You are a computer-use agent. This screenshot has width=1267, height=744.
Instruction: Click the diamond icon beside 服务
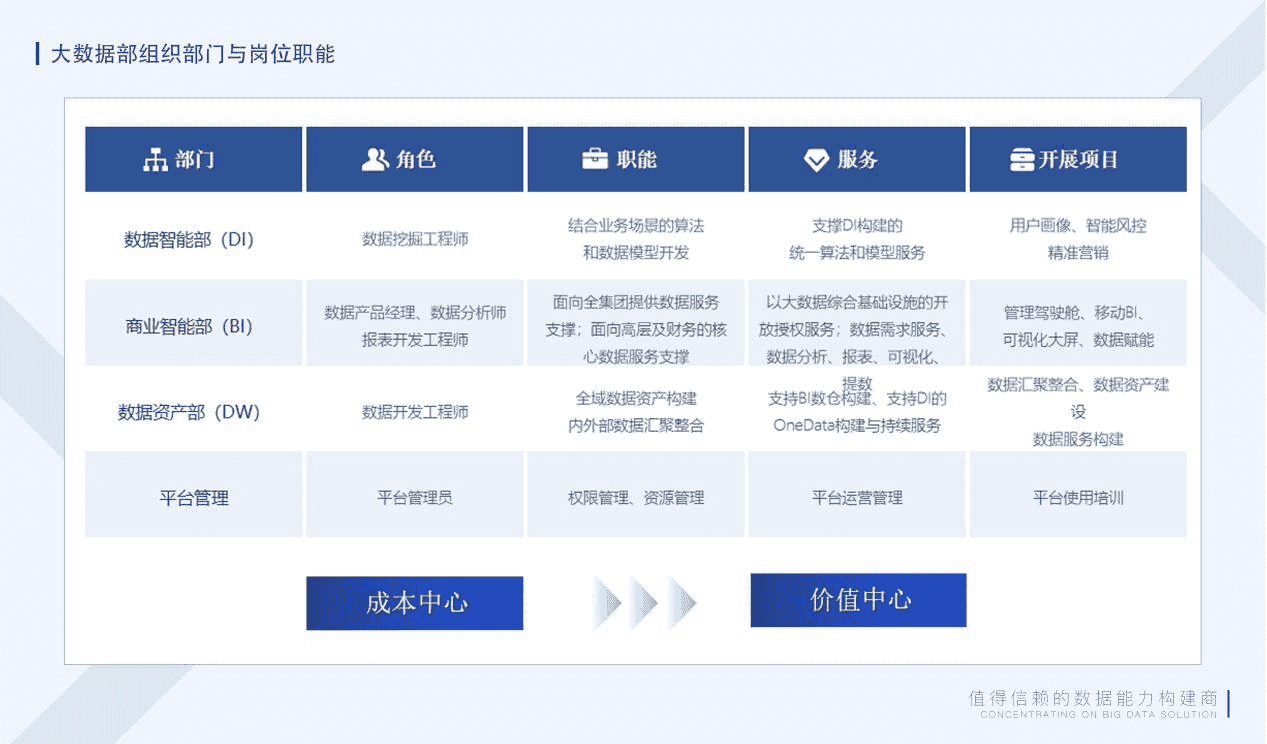[x=817, y=160]
